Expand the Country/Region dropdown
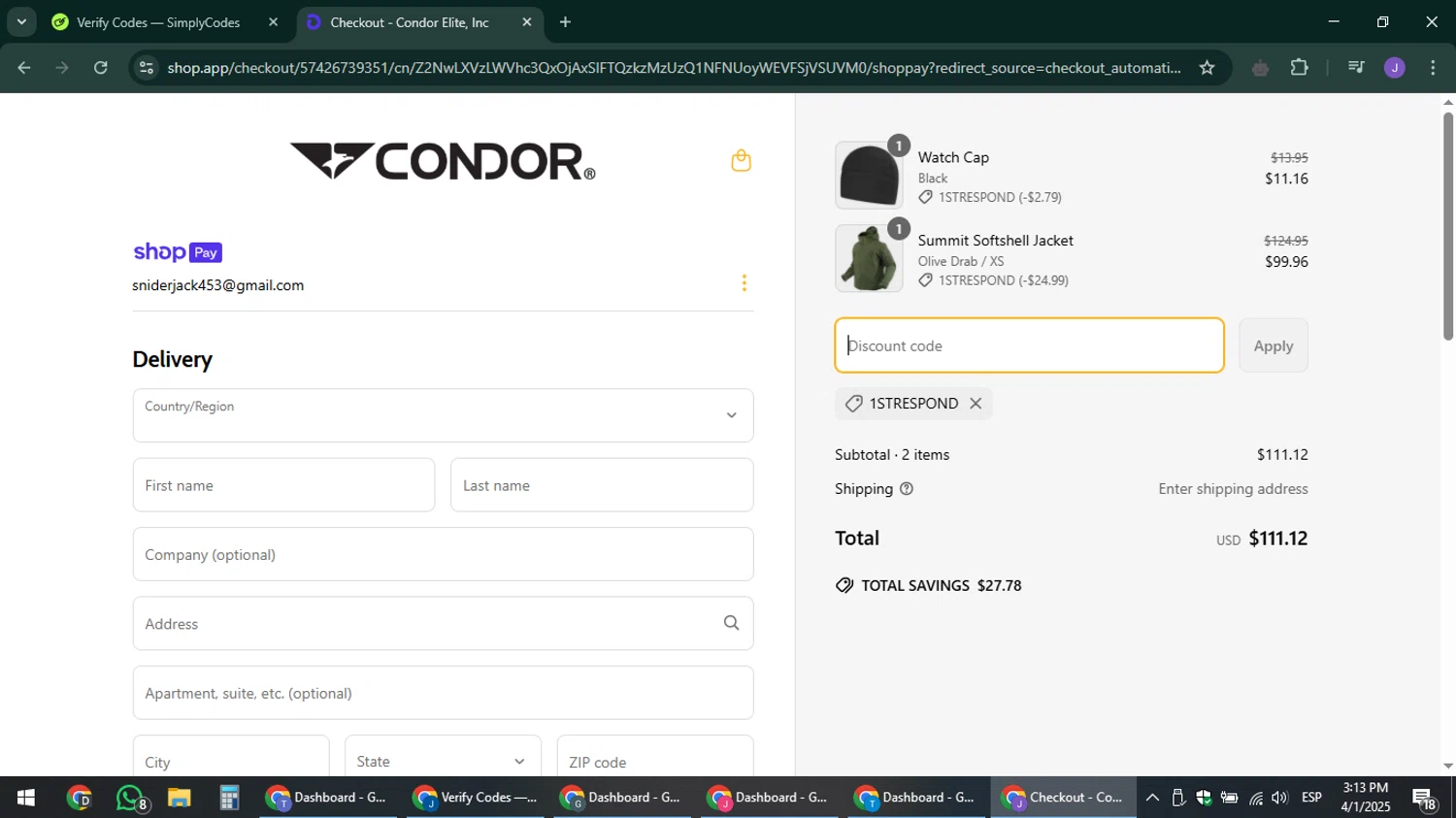Screen dimensions: 1456x818 443,415
